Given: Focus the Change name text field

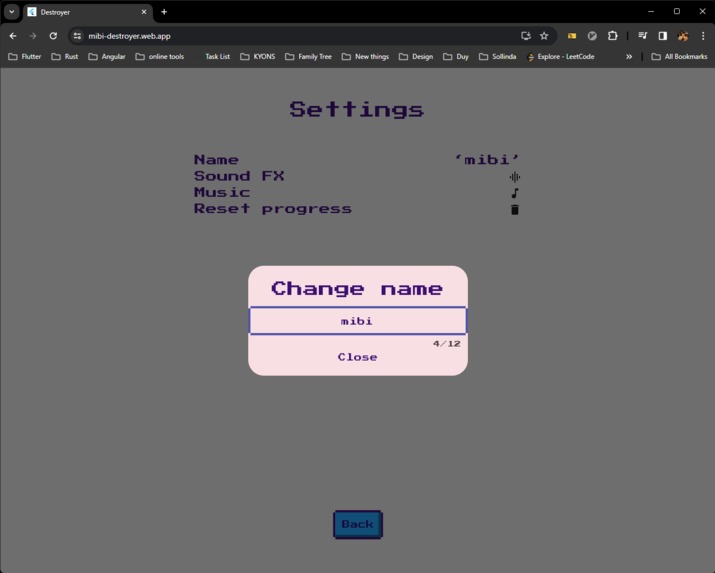Looking at the screenshot, I should coord(358,321).
